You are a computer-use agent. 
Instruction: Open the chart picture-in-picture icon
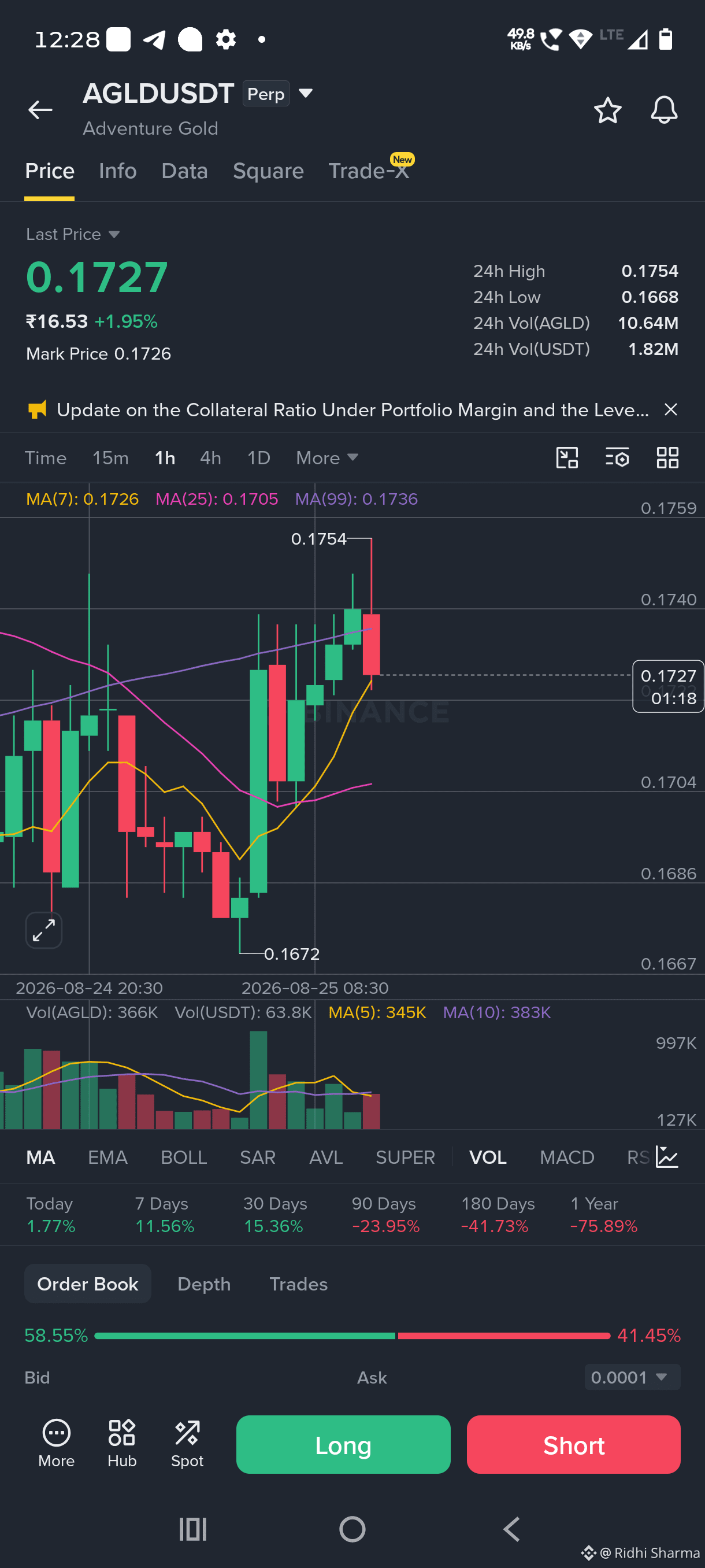567,458
